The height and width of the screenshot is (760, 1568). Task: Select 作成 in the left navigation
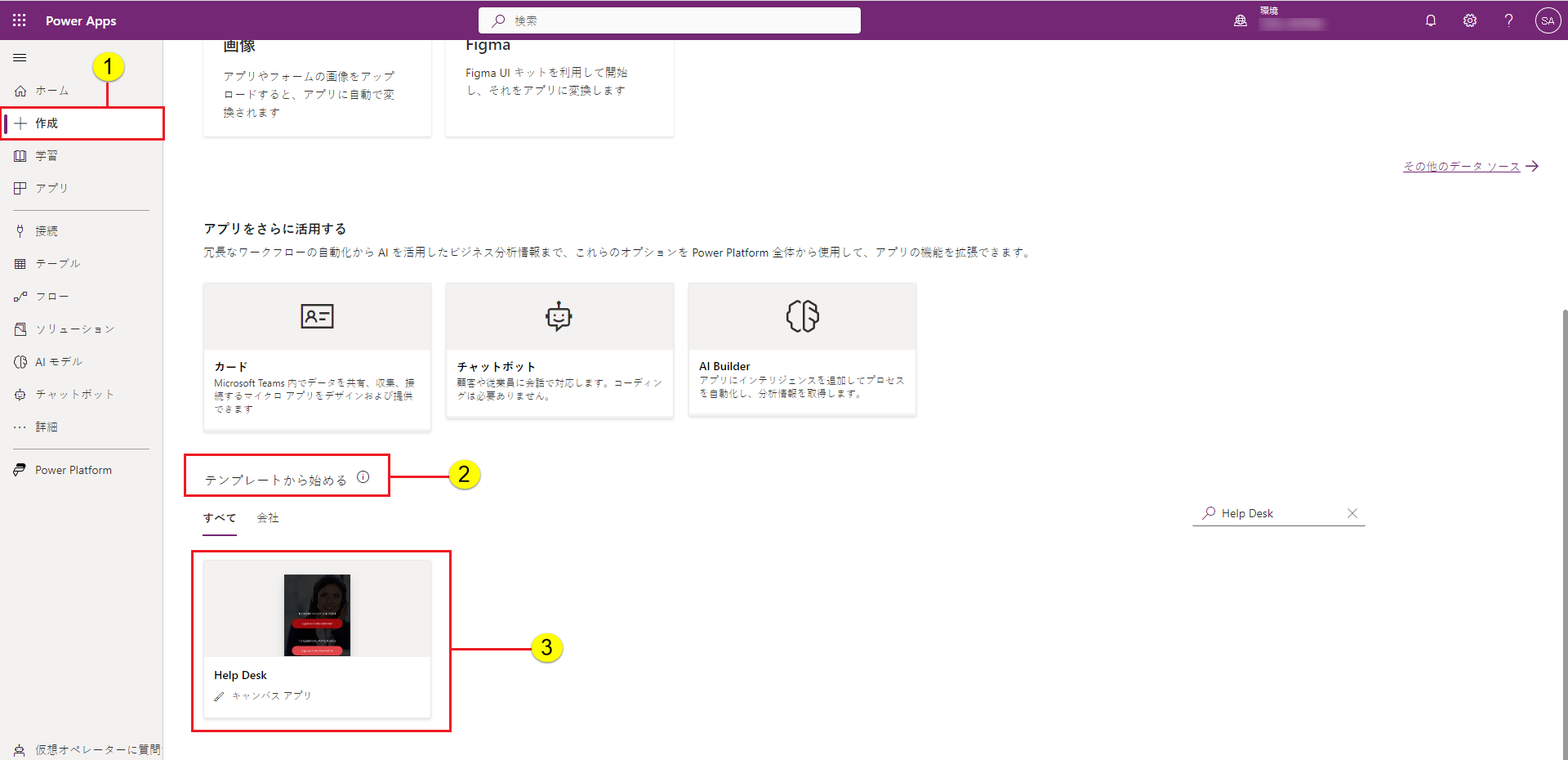[x=82, y=123]
